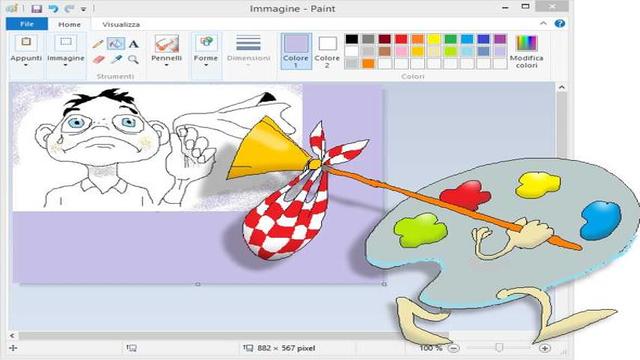The image size is (640, 360).
Task: Pick the dark gray color swatch
Action: [x=368, y=39]
